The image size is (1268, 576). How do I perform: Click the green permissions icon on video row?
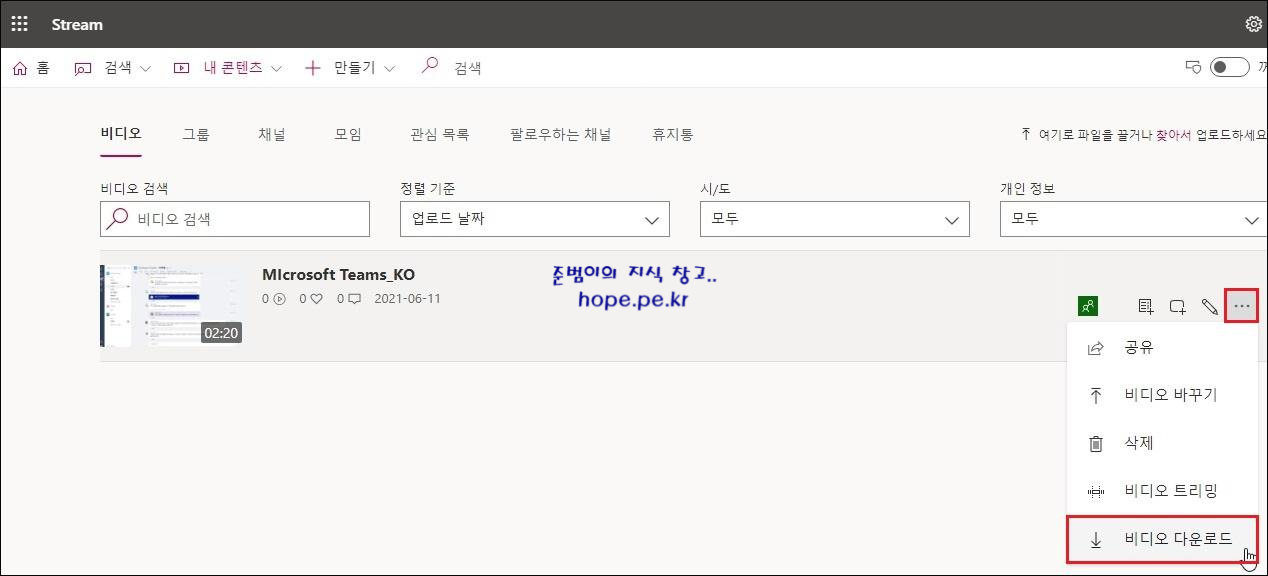1088,307
